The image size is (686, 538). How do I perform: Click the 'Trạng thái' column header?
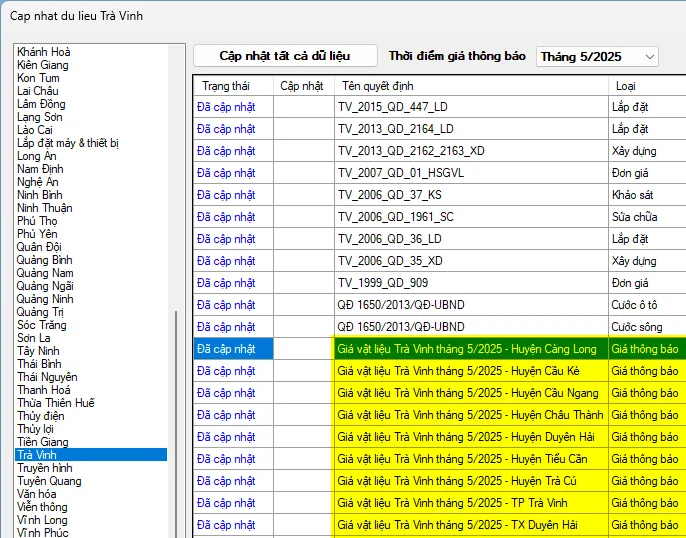point(224,86)
